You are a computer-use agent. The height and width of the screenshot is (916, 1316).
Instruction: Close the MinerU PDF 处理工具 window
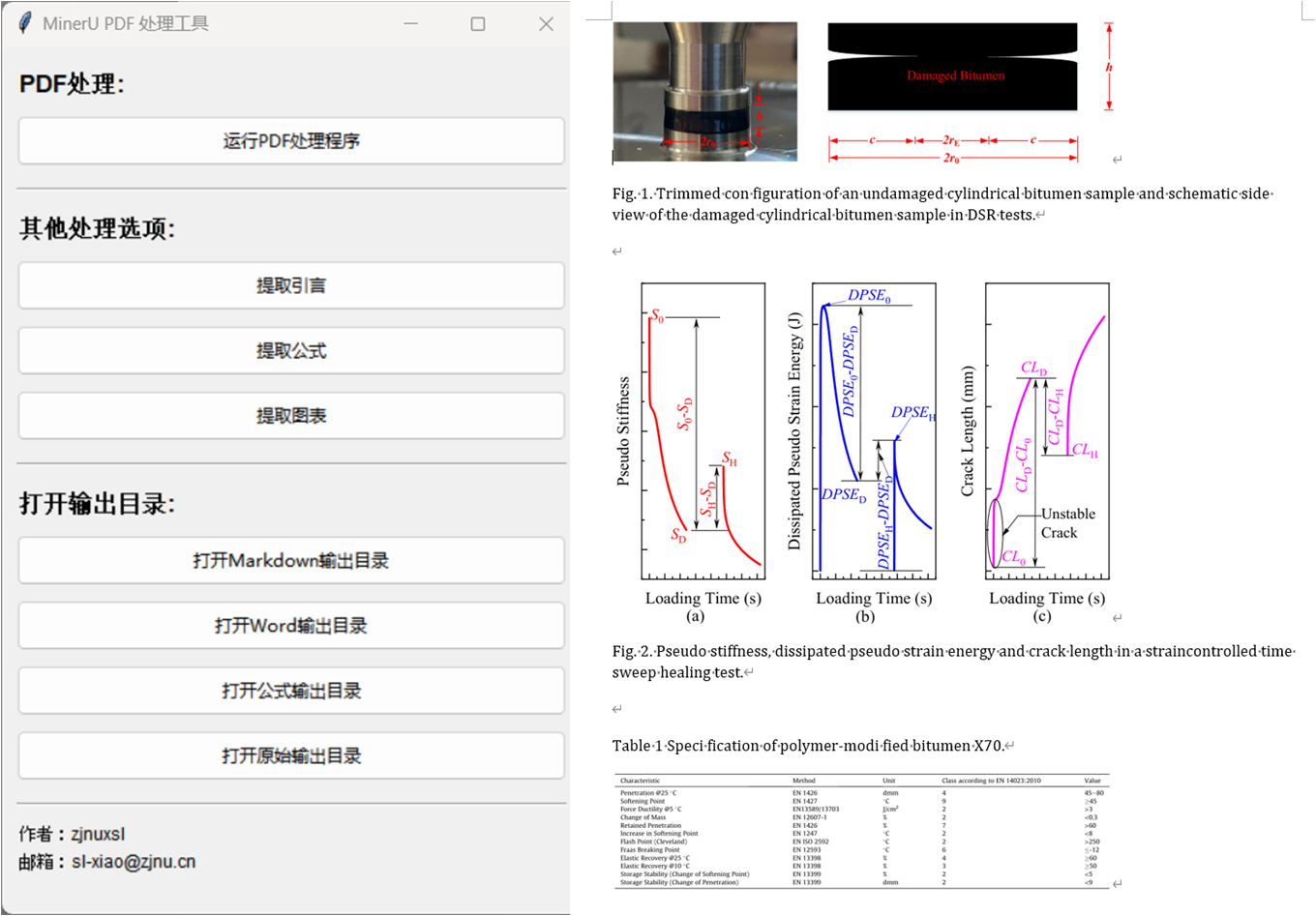[x=546, y=23]
